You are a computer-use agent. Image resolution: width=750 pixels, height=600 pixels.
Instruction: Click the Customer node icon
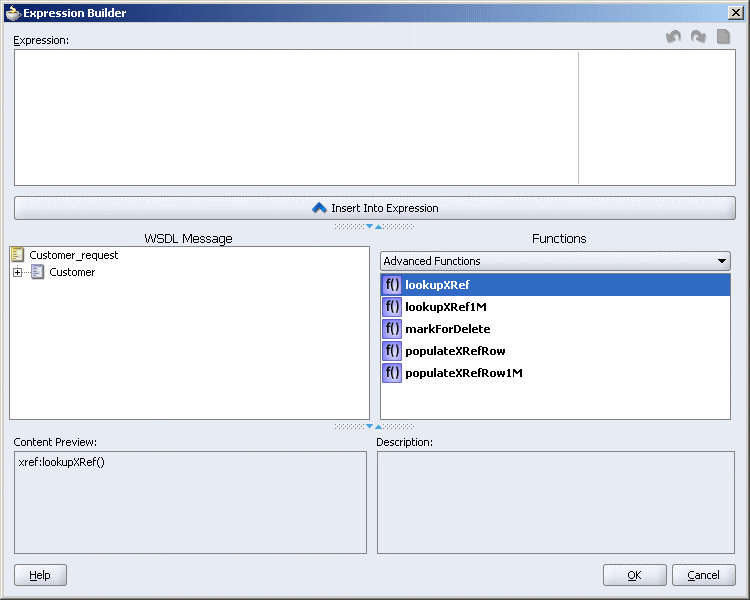(x=37, y=272)
